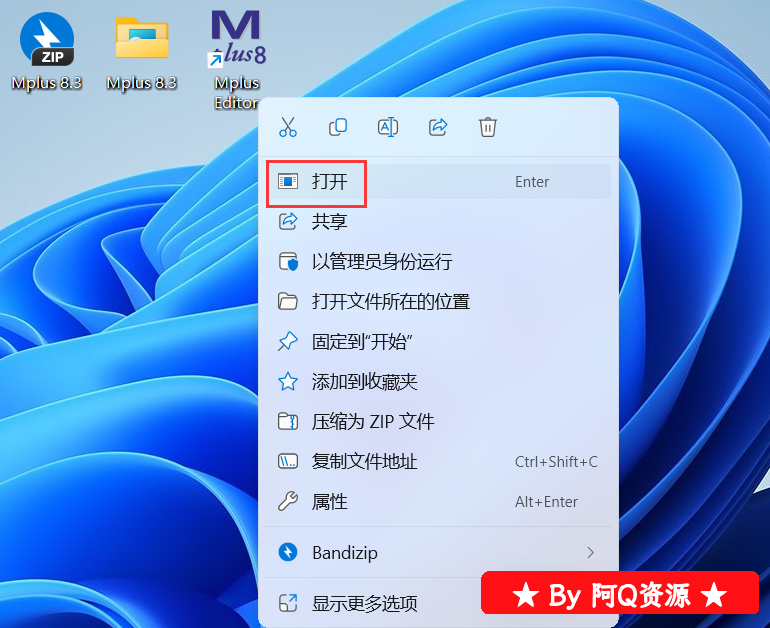
Task: Click the Bandizip menu entry label
Action: [x=345, y=553]
